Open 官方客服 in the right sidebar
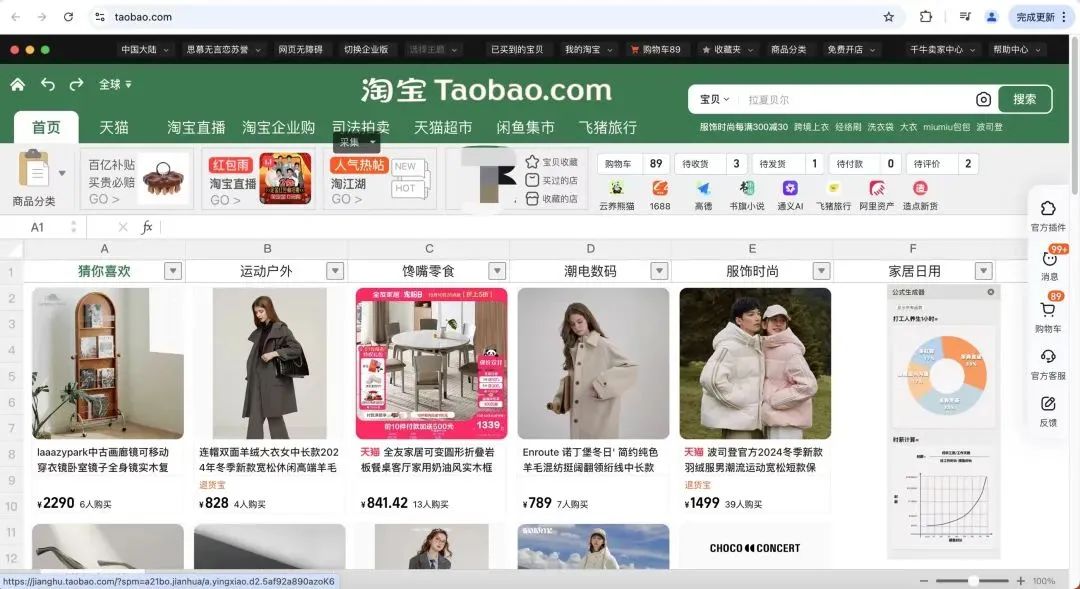The height and width of the screenshot is (589, 1080). [x=1048, y=364]
